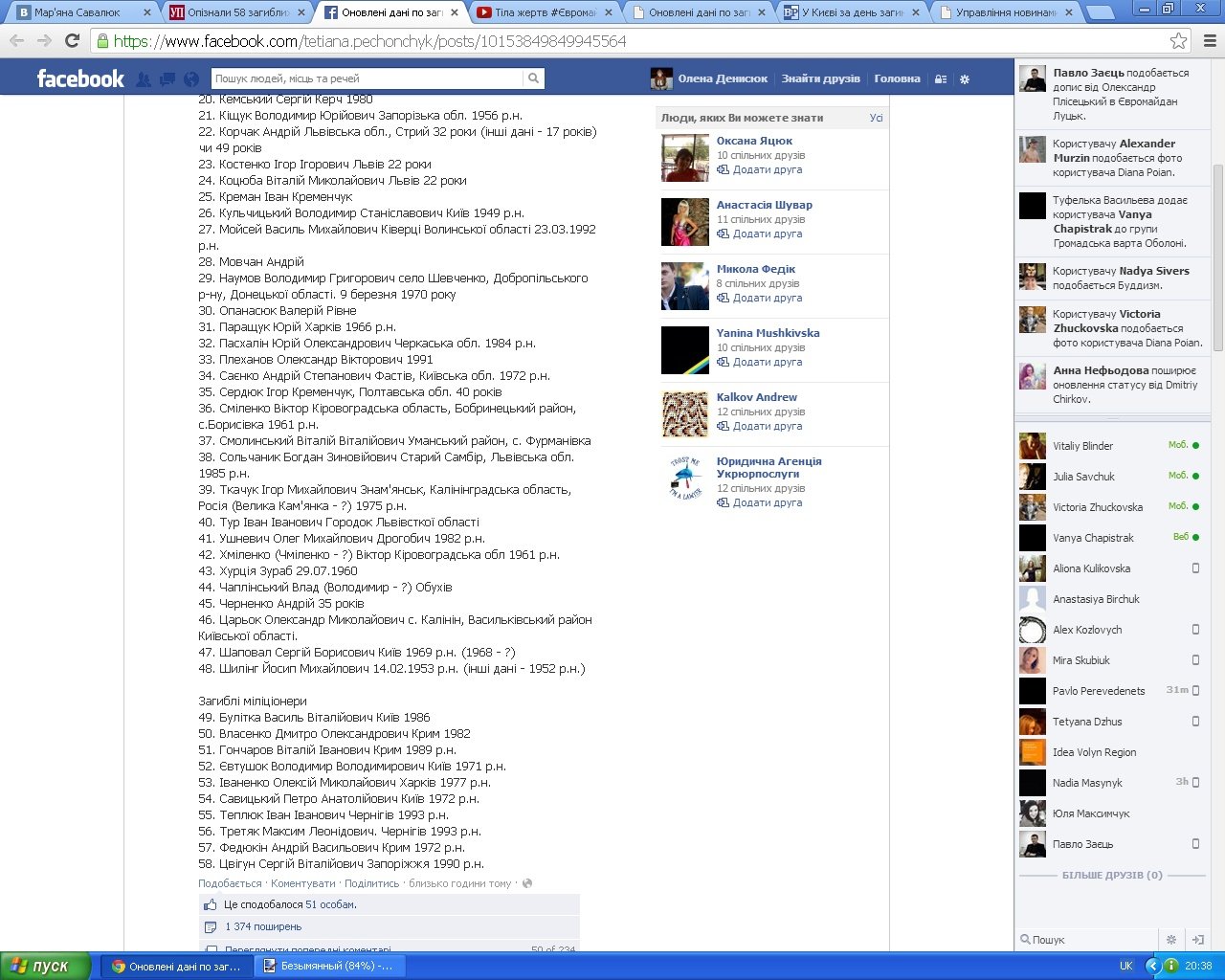Screen dimensions: 1225x980
Task: Click the chat options gear icon
Action: pyautogui.click(x=1170, y=940)
